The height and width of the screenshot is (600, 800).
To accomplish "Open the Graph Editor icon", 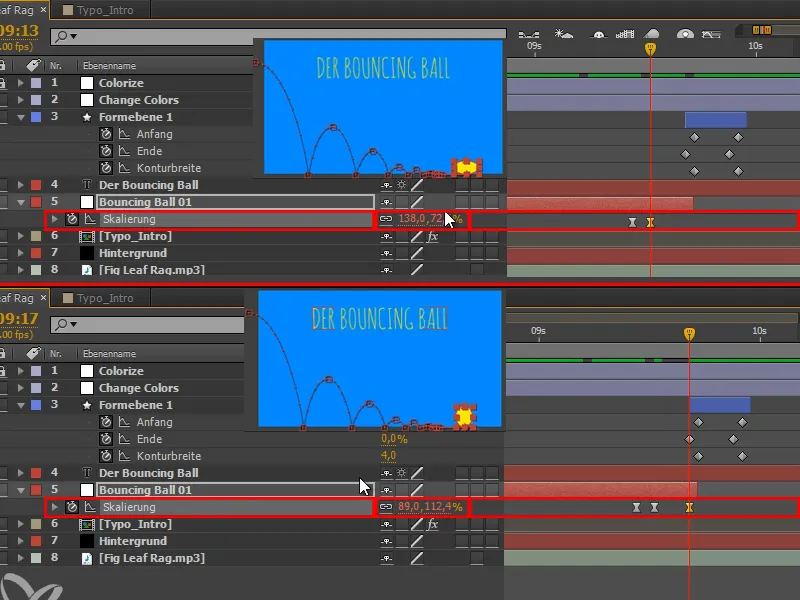I will tap(711, 34).
